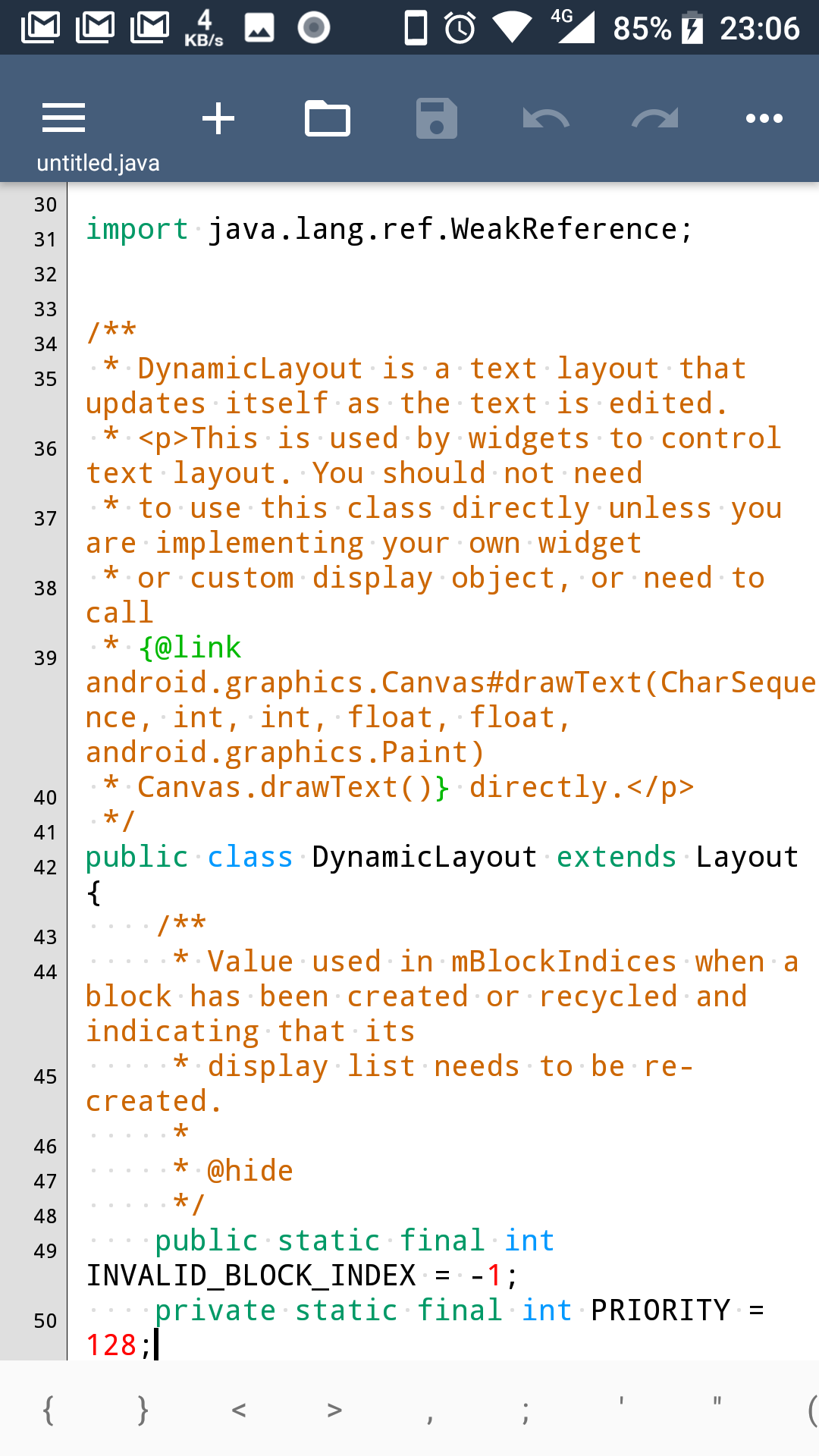The height and width of the screenshot is (1456, 819).
Task: Tap image notification icon in status bar
Action: pyautogui.click(x=259, y=28)
